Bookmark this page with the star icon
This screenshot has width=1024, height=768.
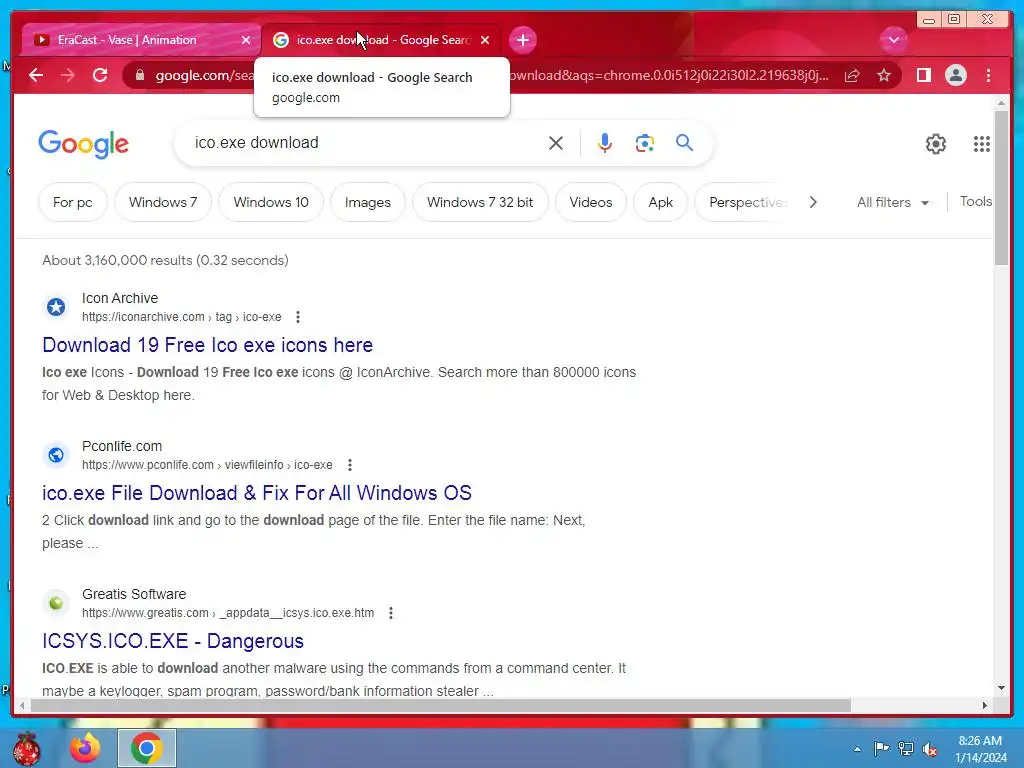click(x=884, y=76)
